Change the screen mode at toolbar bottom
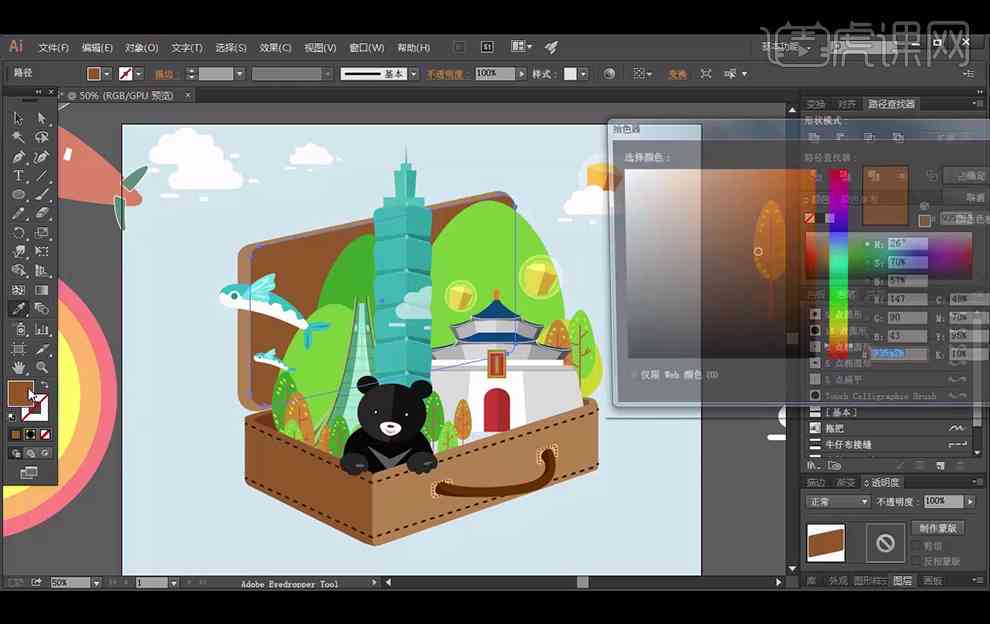Image resolution: width=990 pixels, height=624 pixels. pos(28,473)
